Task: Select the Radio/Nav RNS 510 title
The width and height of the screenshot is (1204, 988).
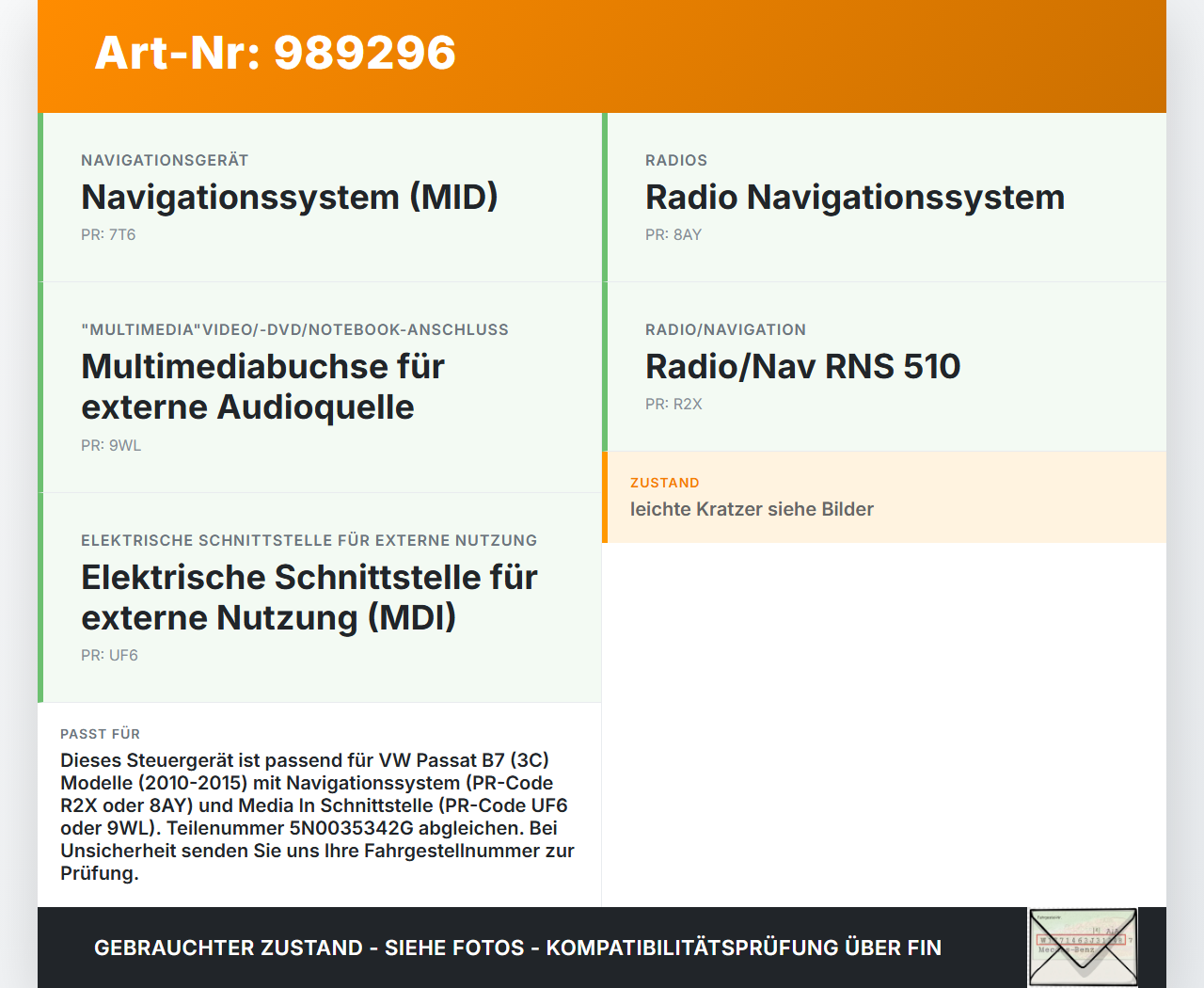Action: (802, 366)
